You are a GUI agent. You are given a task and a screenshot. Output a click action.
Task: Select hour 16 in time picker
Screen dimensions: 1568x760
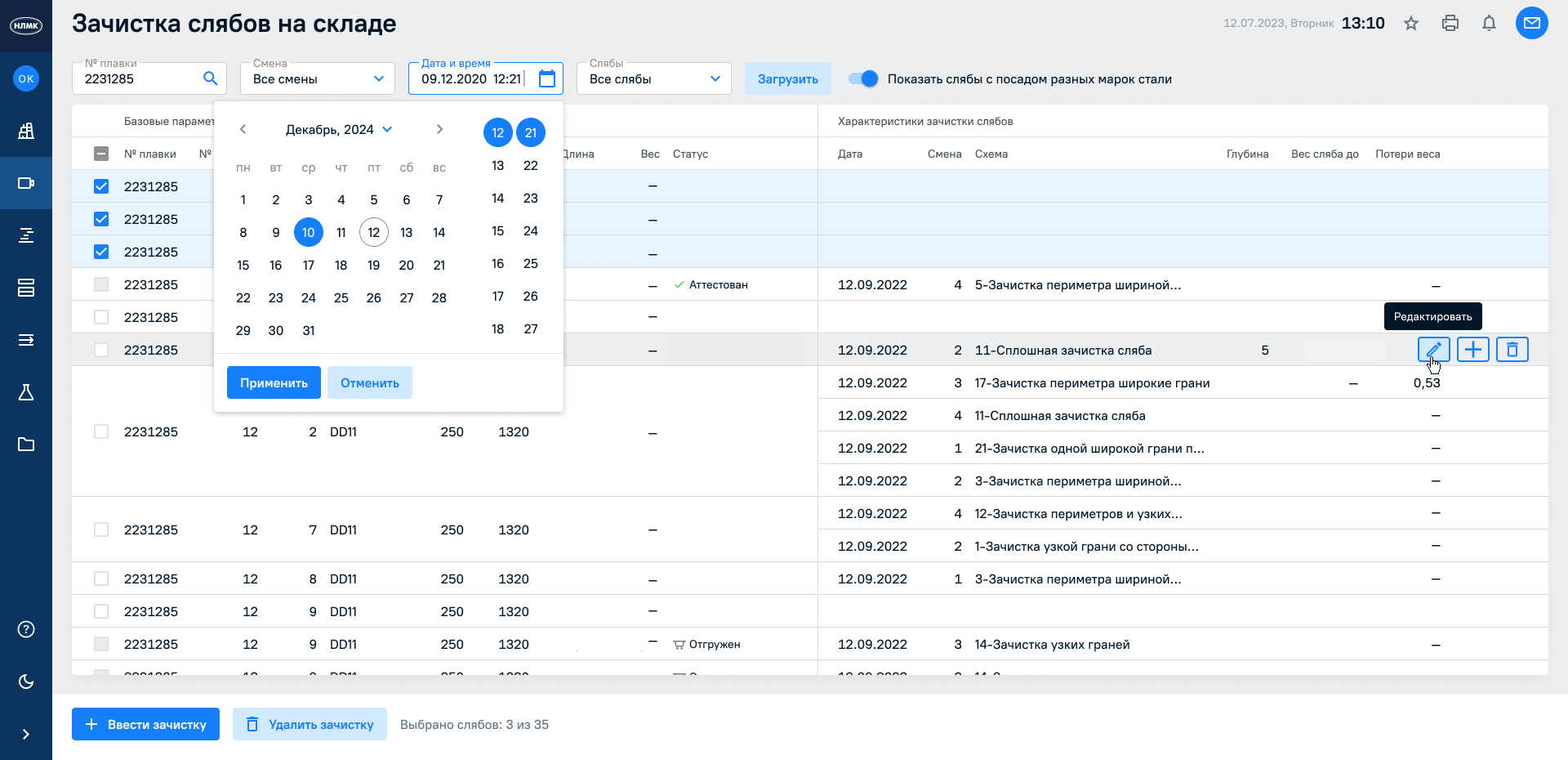point(498,263)
